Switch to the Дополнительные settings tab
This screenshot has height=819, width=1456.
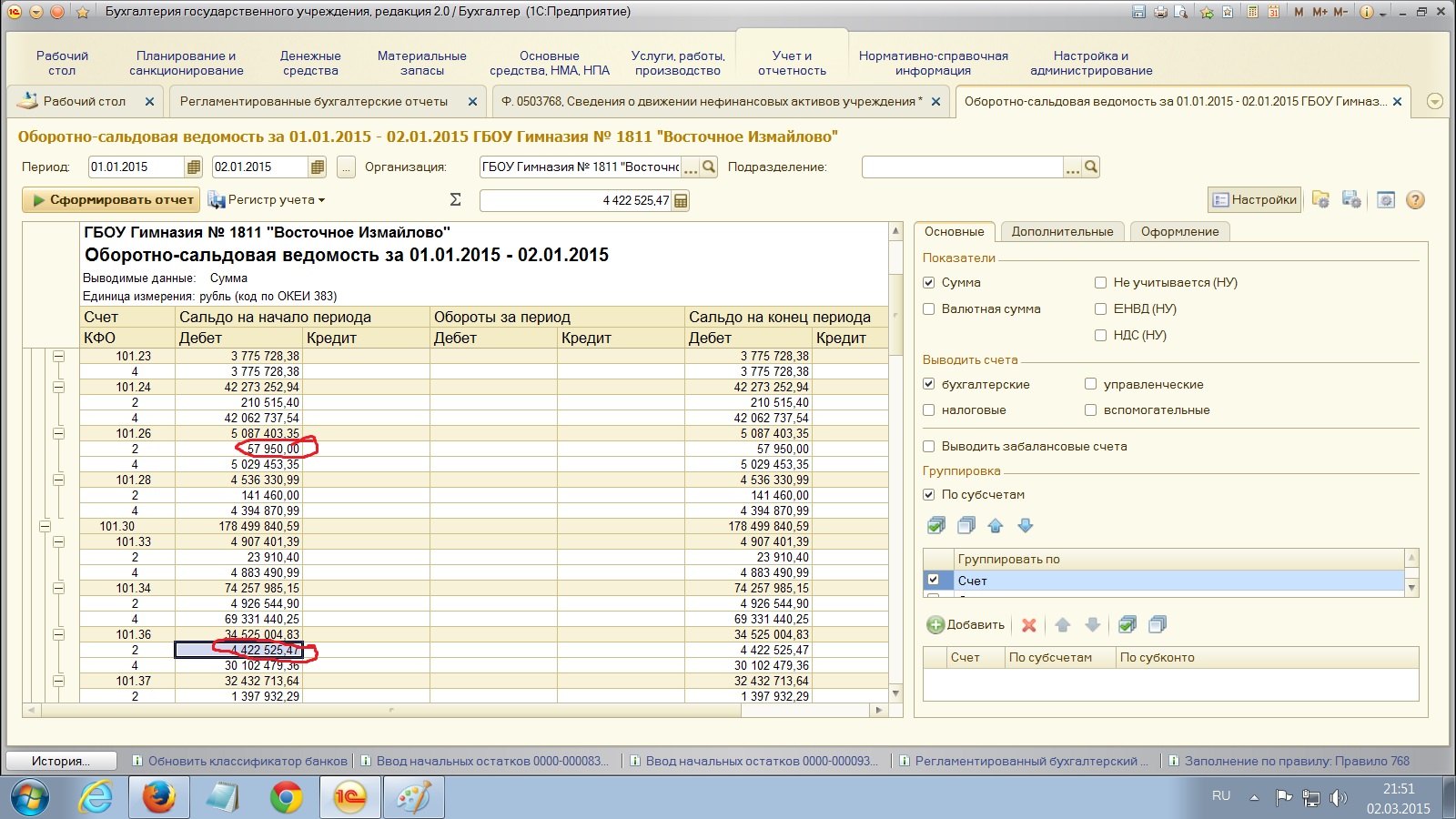pos(1062,232)
